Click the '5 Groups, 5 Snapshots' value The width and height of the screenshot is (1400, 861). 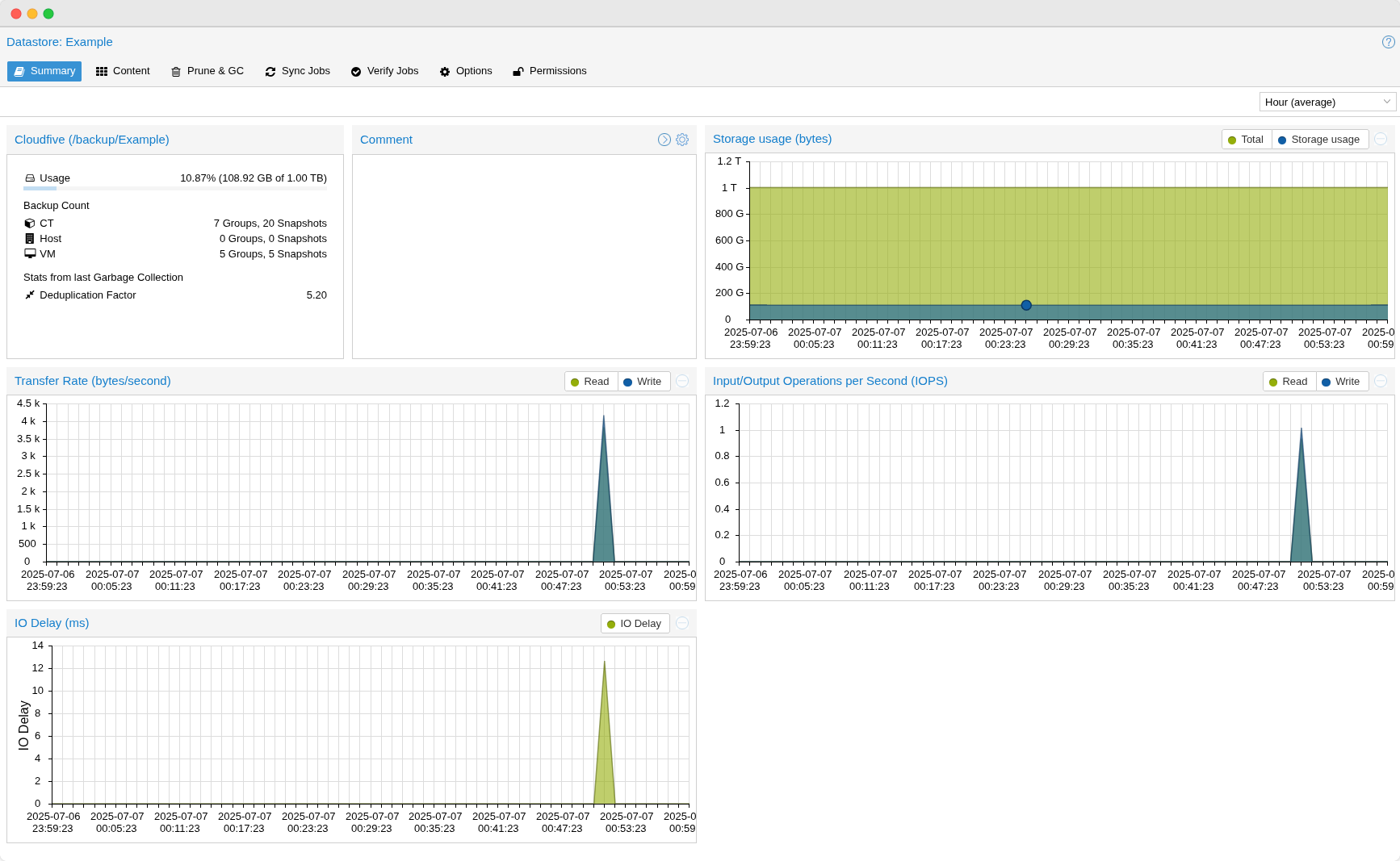pyautogui.click(x=273, y=254)
